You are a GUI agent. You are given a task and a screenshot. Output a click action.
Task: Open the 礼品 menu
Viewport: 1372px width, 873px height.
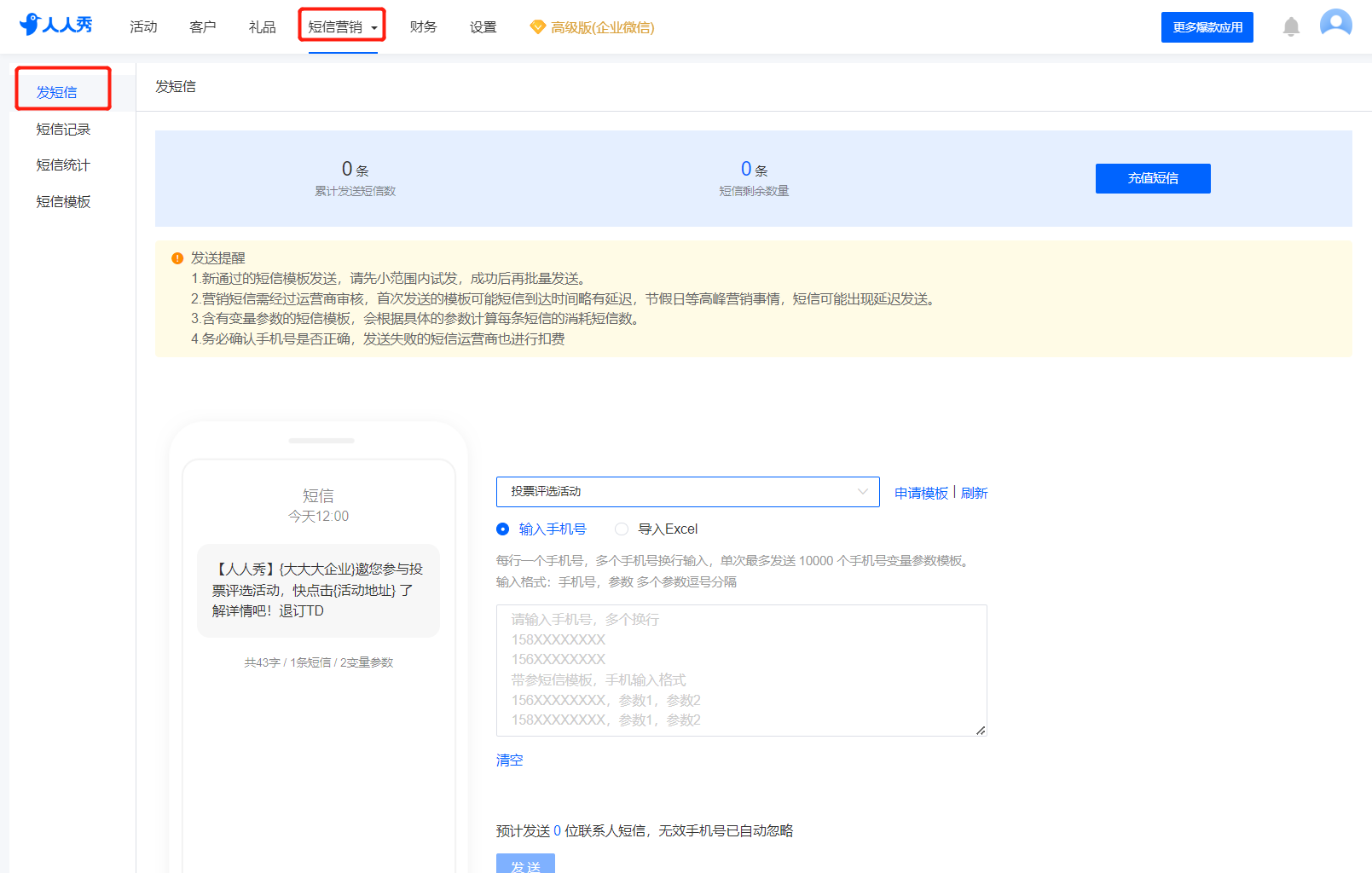tap(263, 27)
